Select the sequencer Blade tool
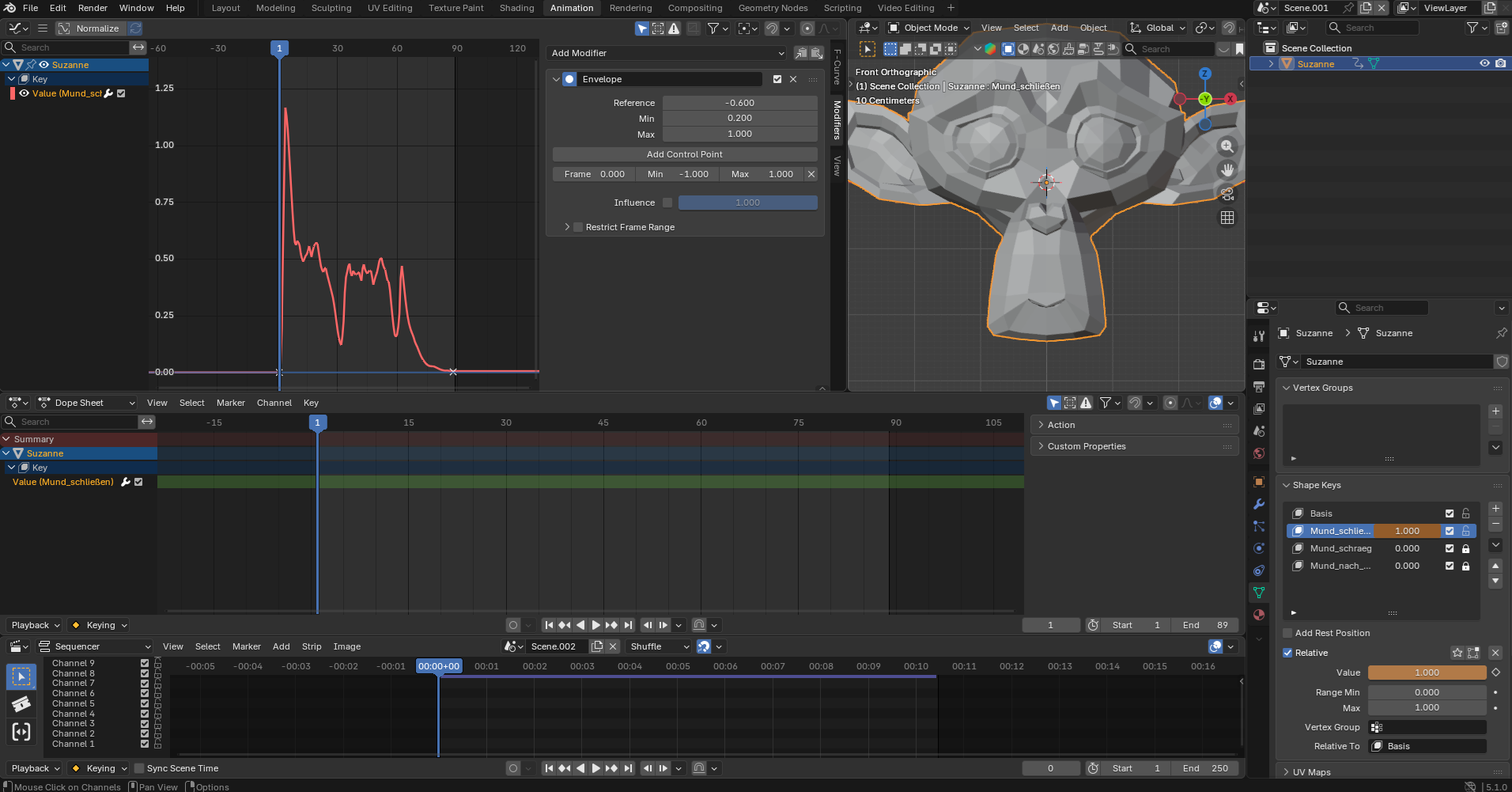The width and height of the screenshot is (1512, 792). coord(21,704)
